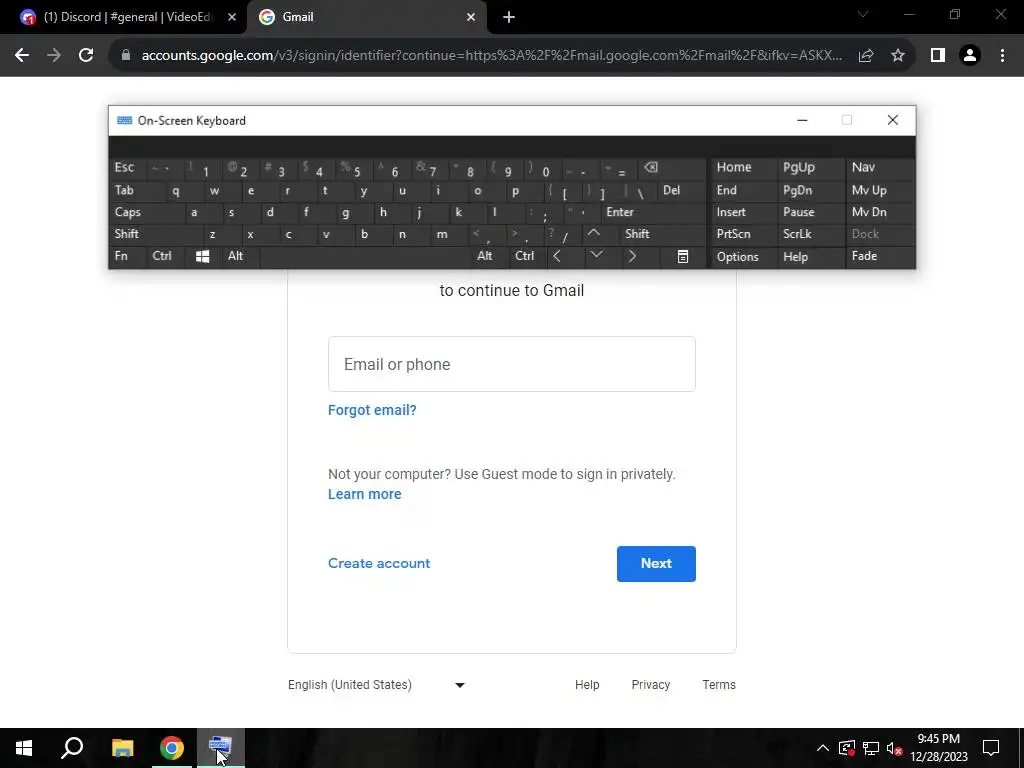The height and width of the screenshot is (768, 1024).
Task: Click the context menu key on keyboard
Action: pos(682,257)
